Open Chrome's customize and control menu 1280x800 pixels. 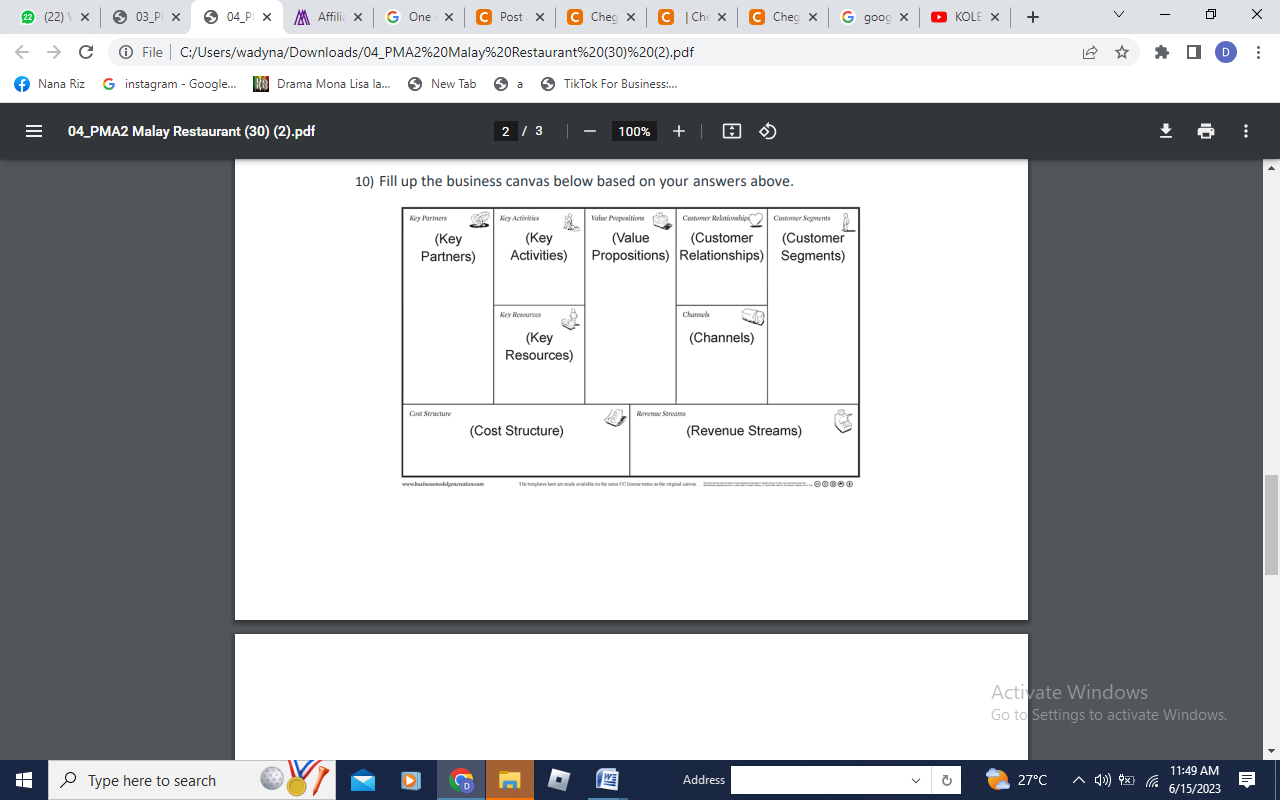tap(1258, 52)
